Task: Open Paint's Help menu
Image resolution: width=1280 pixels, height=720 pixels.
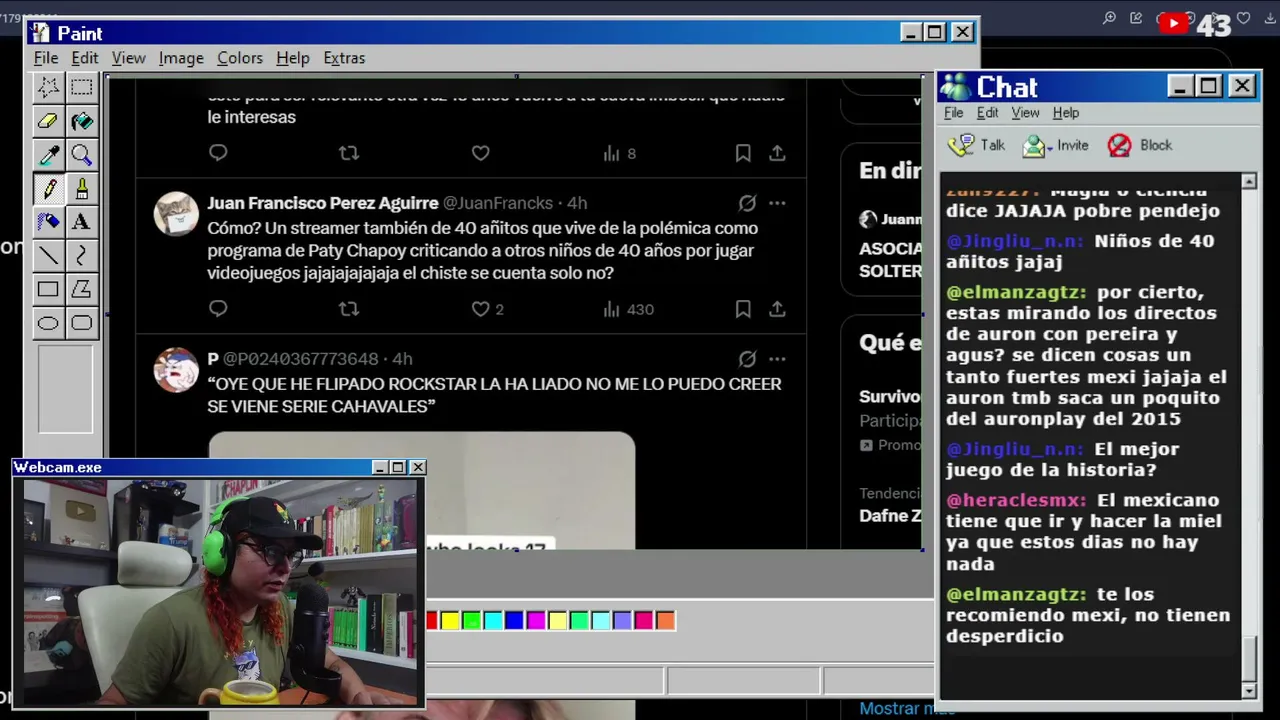Action: pos(293,58)
